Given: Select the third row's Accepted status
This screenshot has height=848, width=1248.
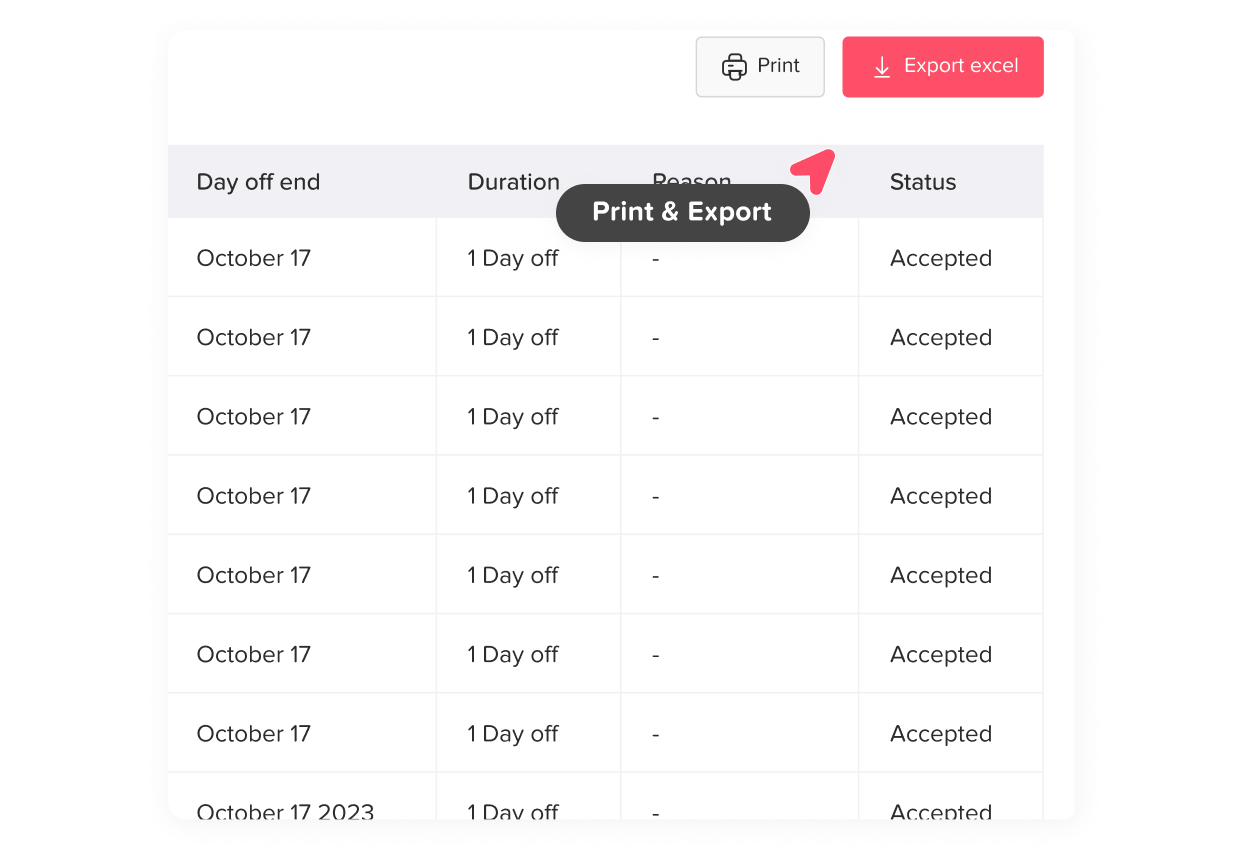Looking at the screenshot, I should click(x=941, y=416).
